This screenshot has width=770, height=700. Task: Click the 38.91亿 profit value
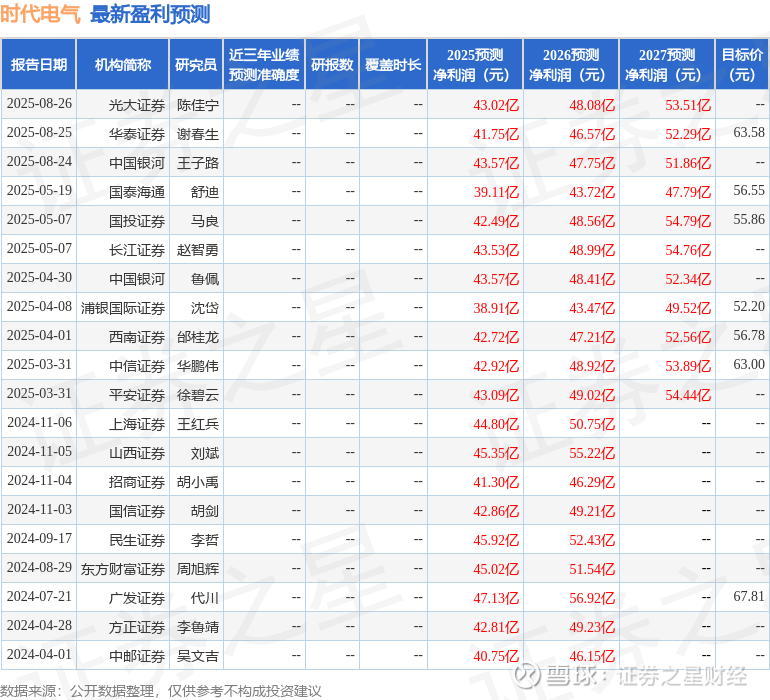pyautogui.click(x=496, y=308)
